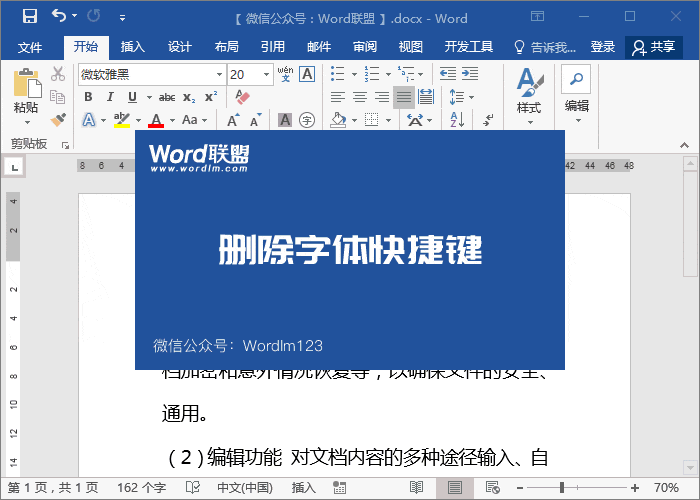Open the 审阅 tab
Screen dimensions: 700x500
pyautogui.click(x=365, y=47)
